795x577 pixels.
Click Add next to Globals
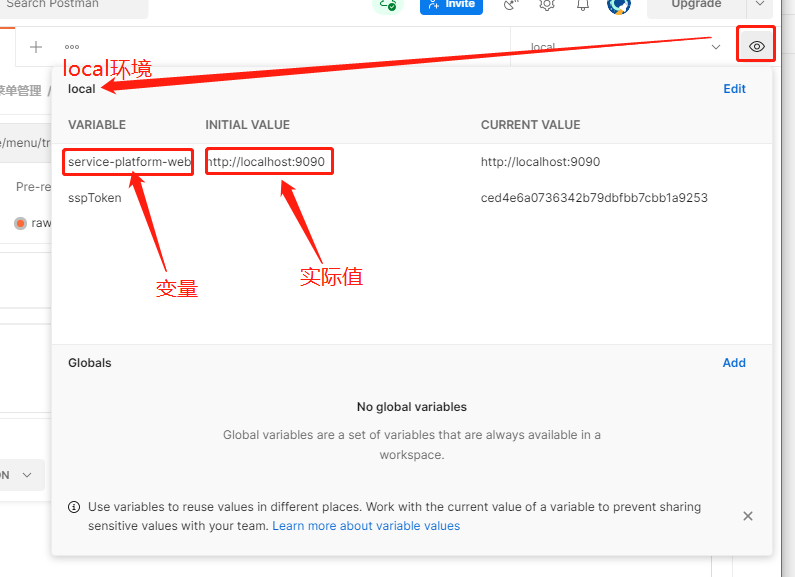pos(734,363)
